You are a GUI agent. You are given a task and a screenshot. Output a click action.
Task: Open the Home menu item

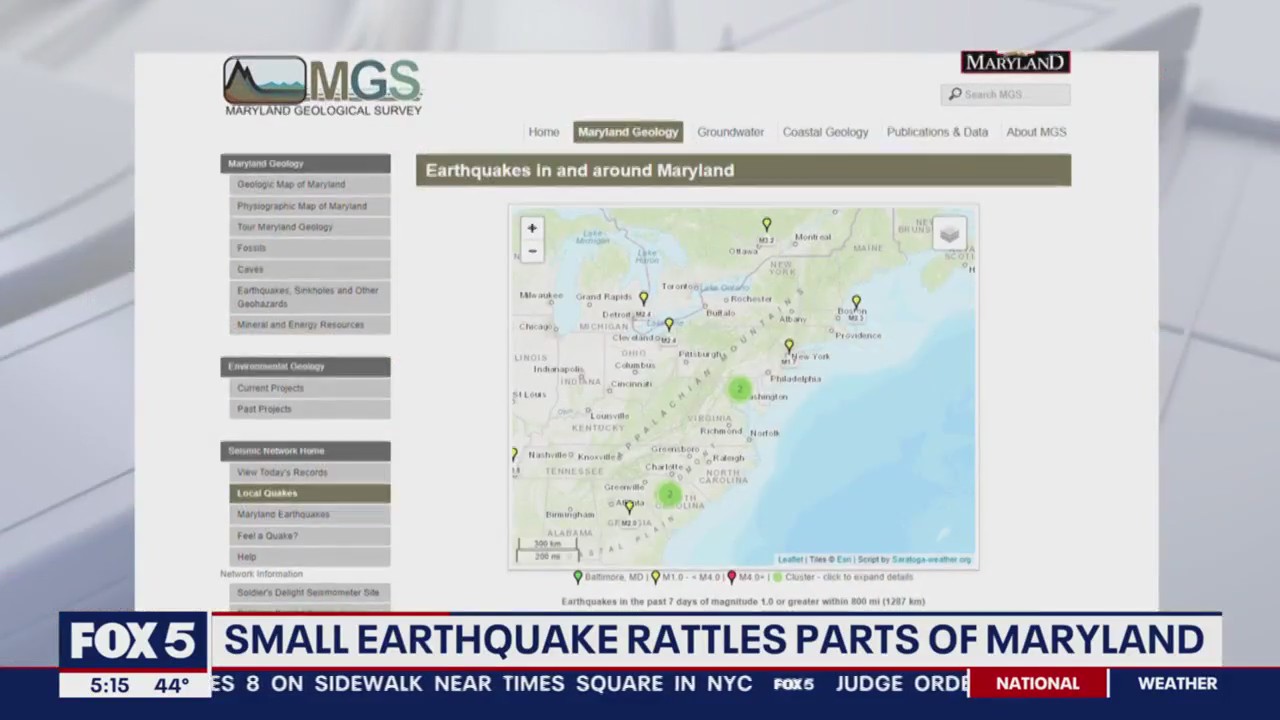543,132
